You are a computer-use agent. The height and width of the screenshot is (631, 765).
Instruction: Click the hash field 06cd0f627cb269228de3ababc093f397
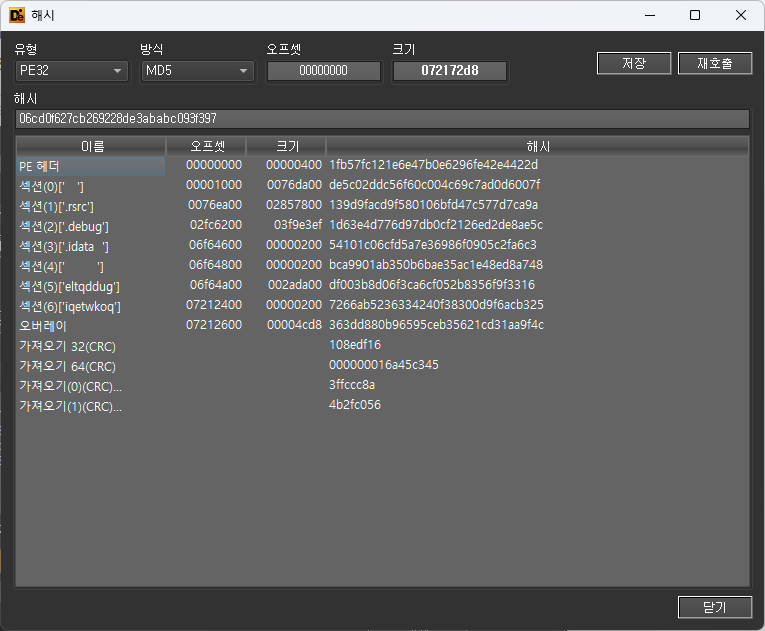[382, 119]
